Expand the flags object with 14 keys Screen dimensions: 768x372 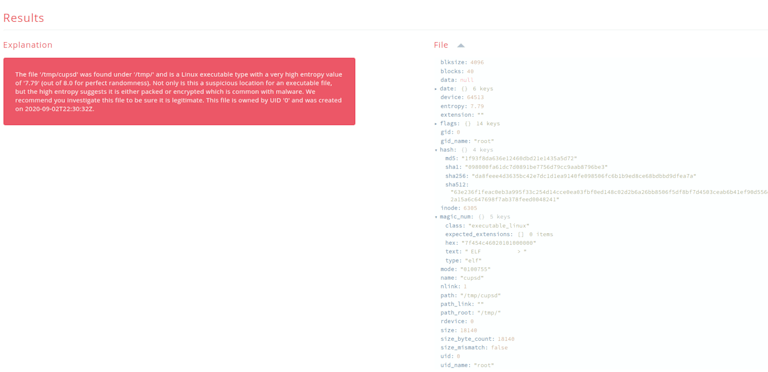click(x=435, y=124)
